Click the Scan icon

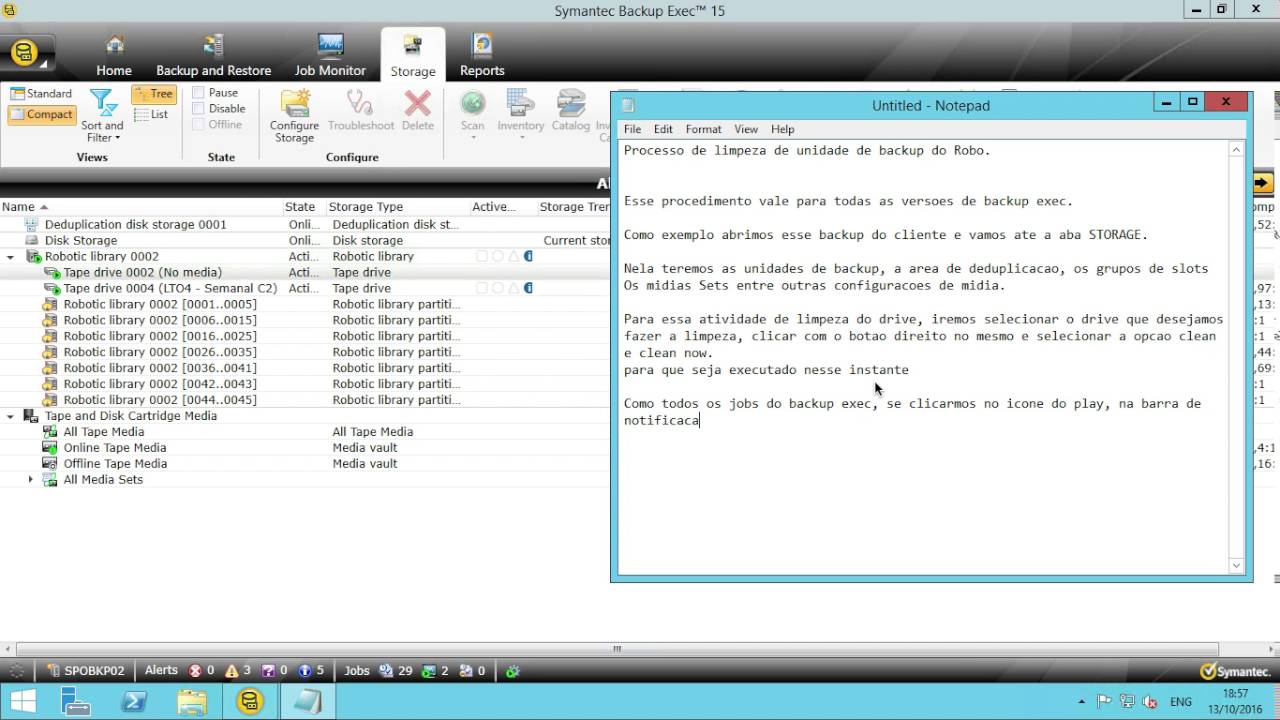pyautogui.click(x=473, y=103)
